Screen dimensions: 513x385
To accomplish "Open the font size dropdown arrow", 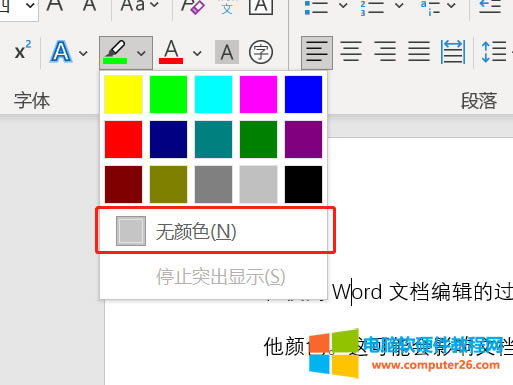I will tap(30, 5).
